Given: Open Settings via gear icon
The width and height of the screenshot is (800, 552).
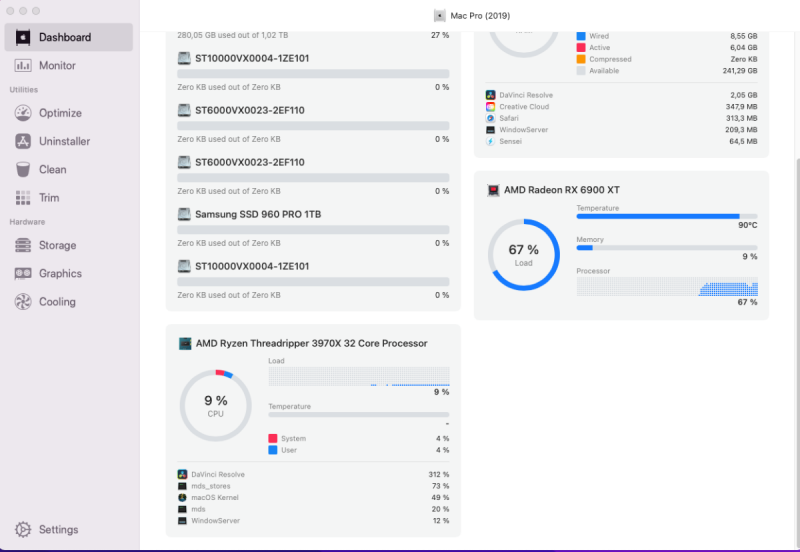Looking at the screenshot, I should tap(22, 529).
